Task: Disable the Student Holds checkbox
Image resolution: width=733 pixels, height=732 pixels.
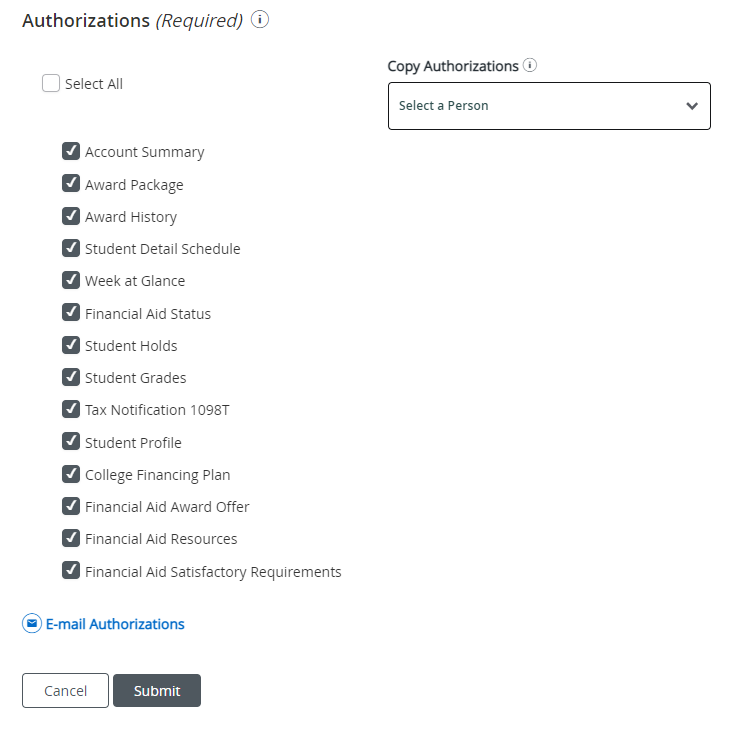Action: (71, 345)
